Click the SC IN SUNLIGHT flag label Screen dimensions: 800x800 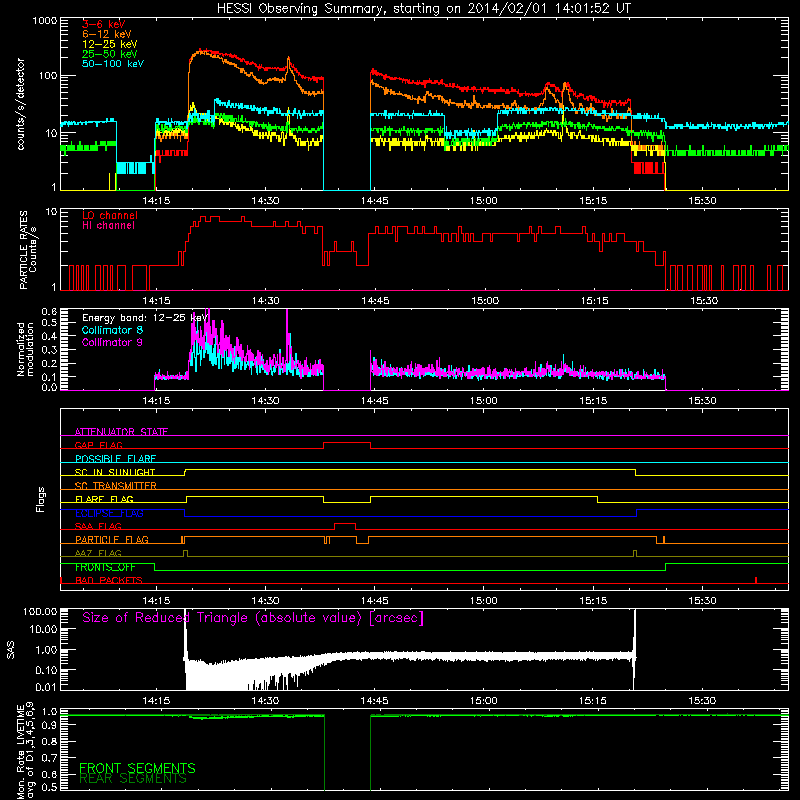(x=115, y=472)
